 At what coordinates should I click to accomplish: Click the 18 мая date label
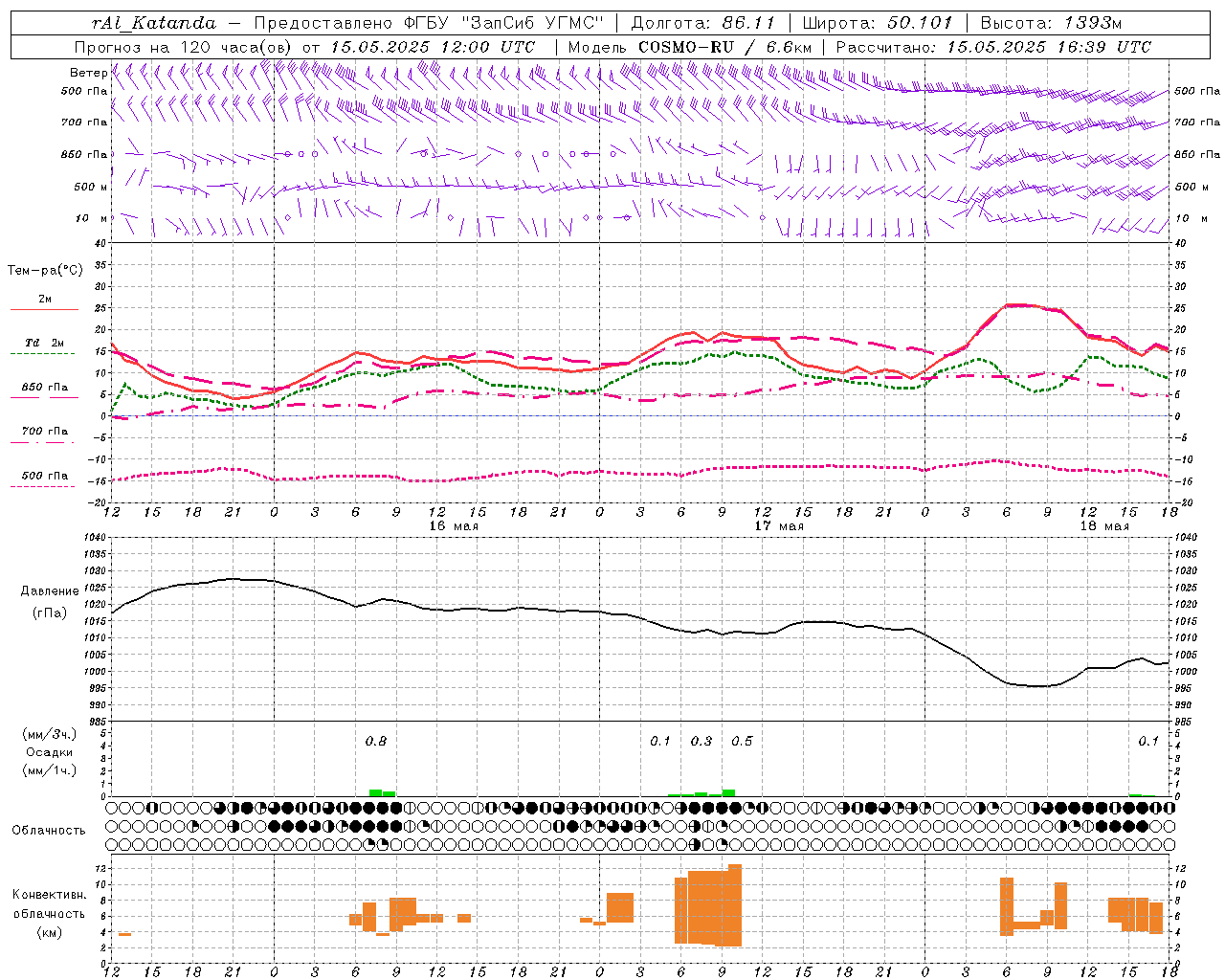[x=1104, y=526]
